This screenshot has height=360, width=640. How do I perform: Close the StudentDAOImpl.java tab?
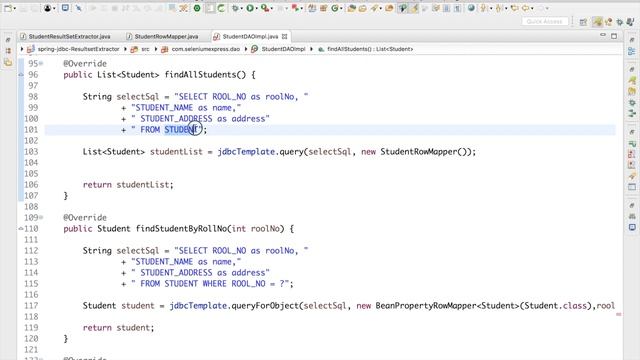point(284,36)
